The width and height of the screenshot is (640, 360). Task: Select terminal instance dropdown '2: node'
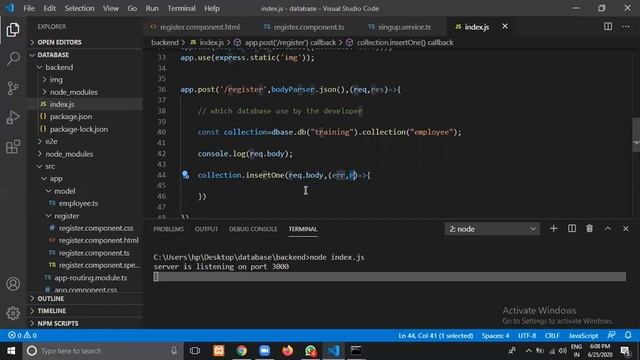pos(492,229)
